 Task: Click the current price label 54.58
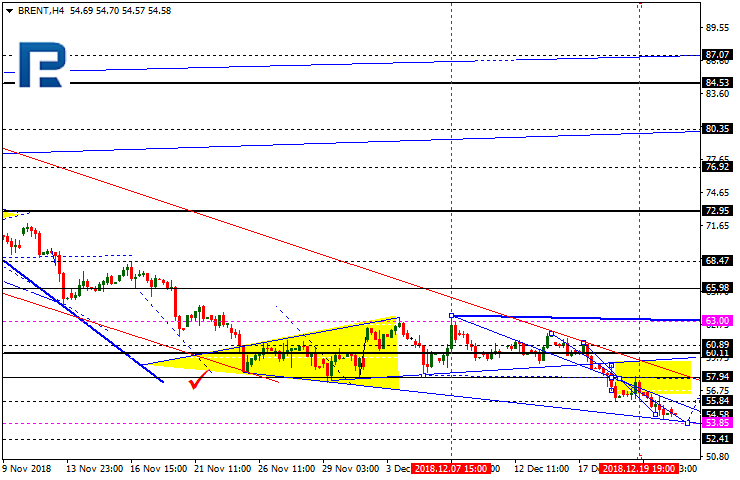click(718, 413)
